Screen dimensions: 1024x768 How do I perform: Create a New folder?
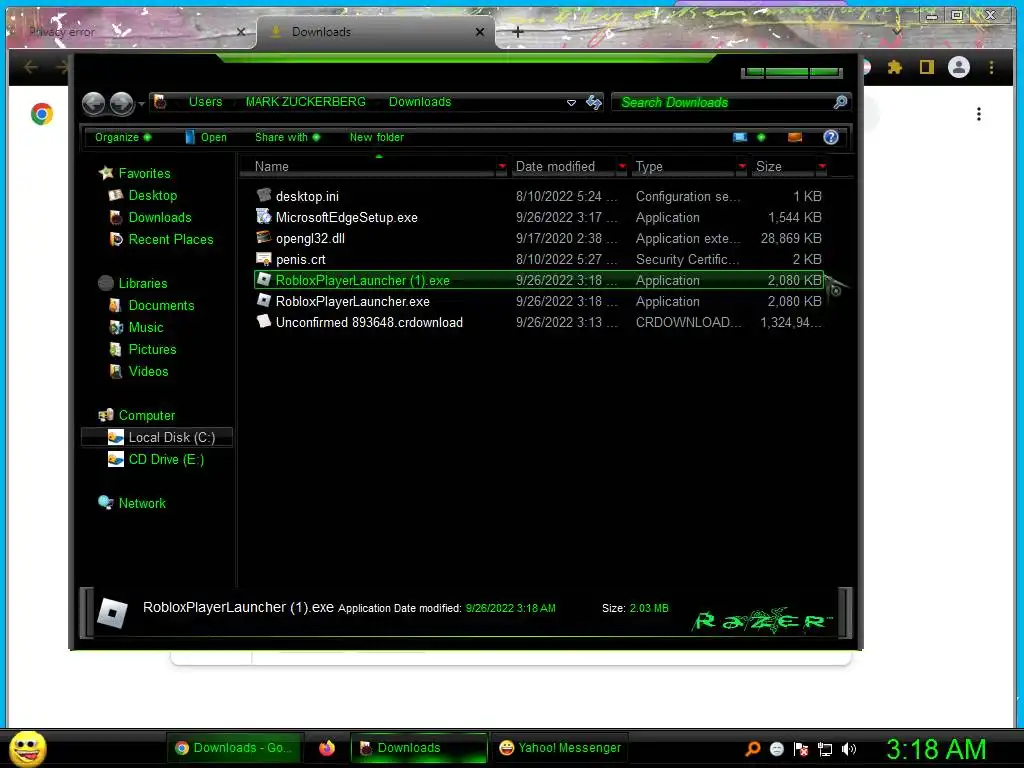(376, 137)
